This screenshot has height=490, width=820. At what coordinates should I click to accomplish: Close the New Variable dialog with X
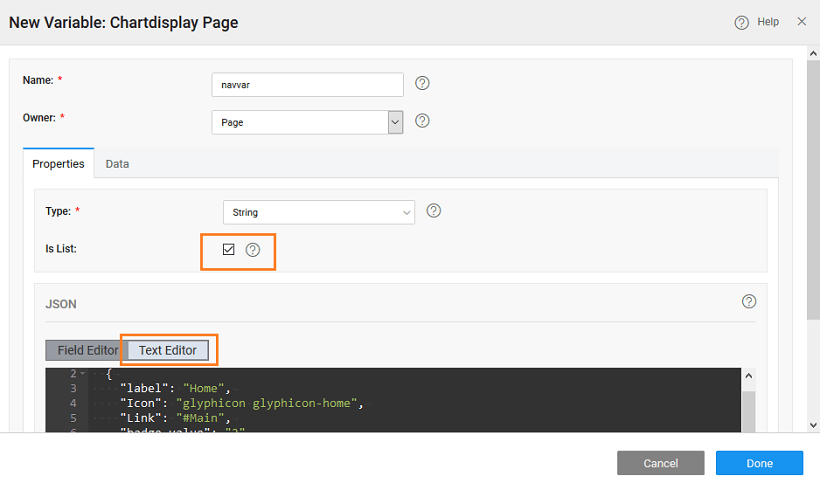(x=801, y=21)
